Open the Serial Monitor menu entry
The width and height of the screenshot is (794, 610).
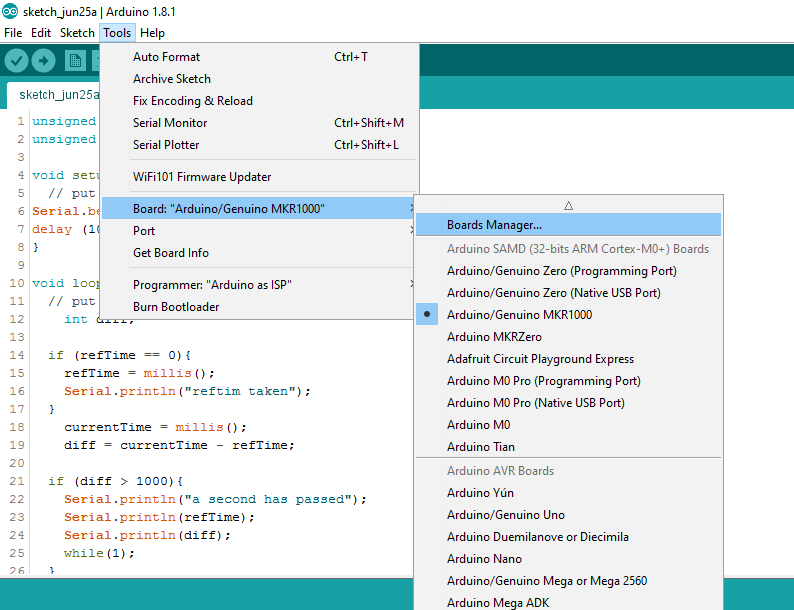[x=170, y=123]
